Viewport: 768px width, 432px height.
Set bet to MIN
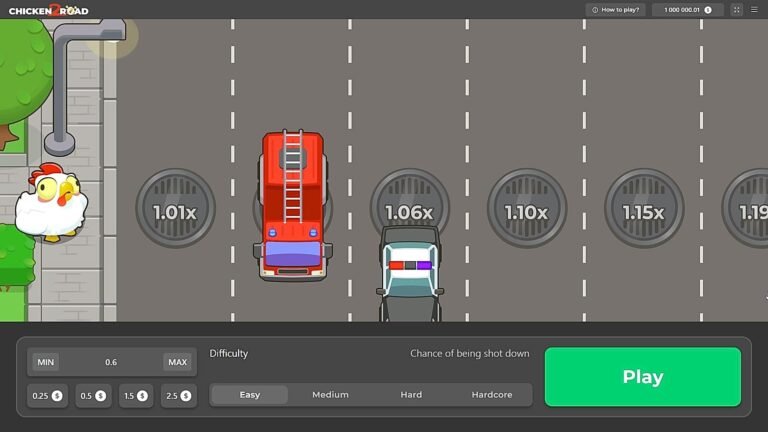coord(45,362)
